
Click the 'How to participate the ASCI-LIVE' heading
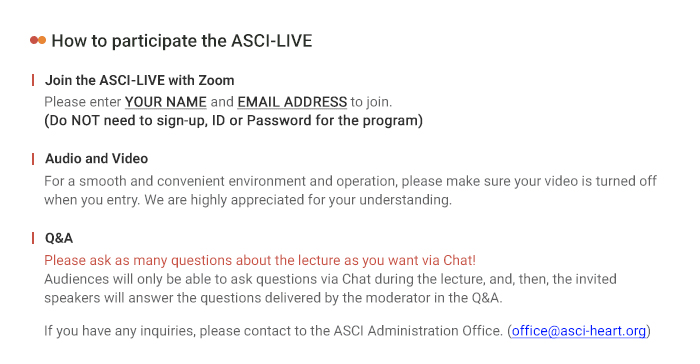(x=182, y=41)
